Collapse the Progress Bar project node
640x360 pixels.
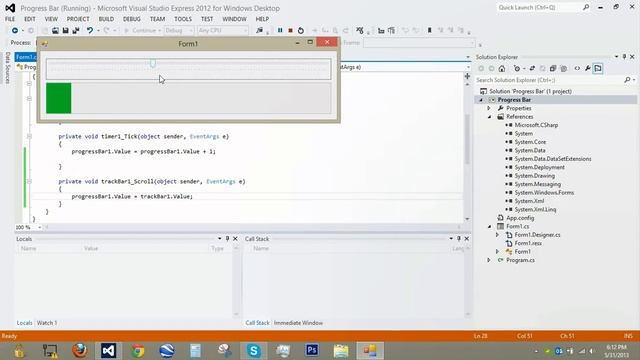(481, 100)
